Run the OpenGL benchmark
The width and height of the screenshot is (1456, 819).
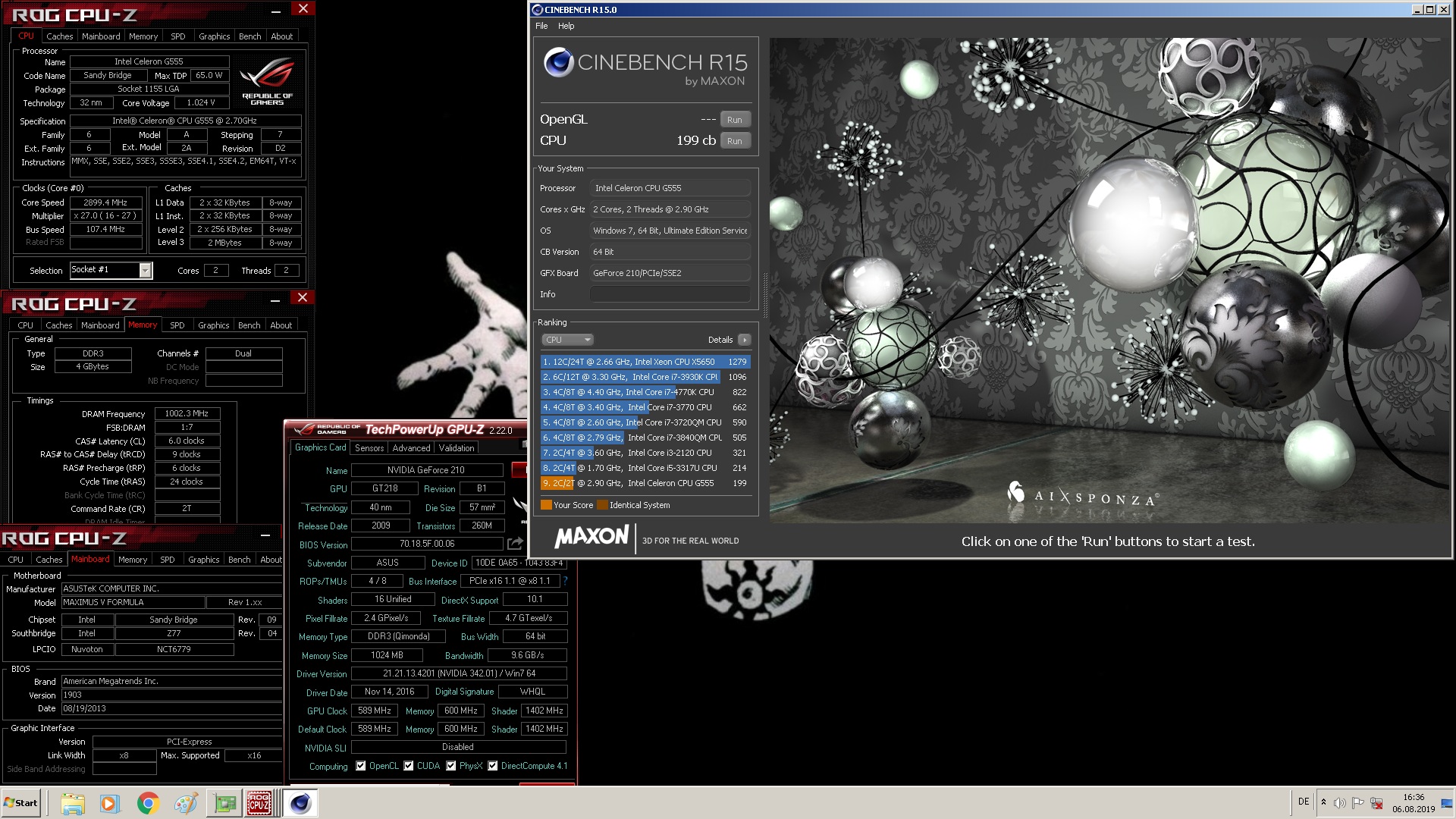735,120
